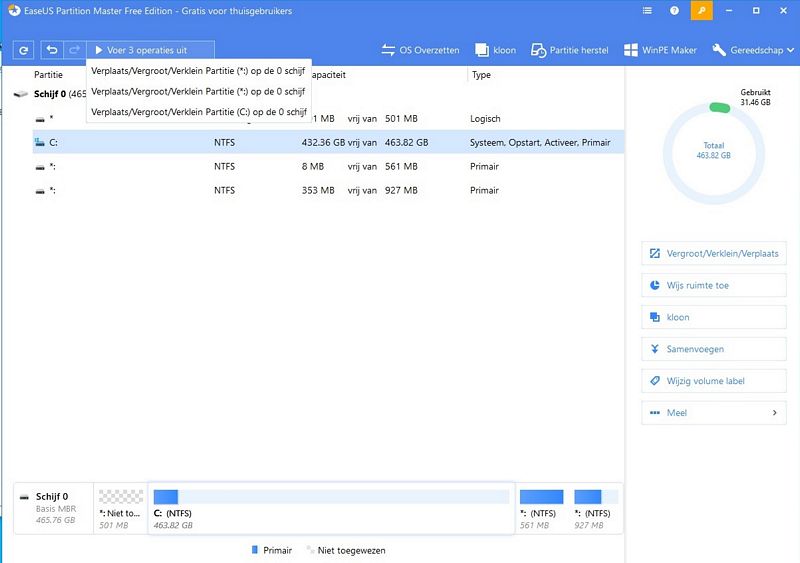Click the merge icon on Samenvoegen
This screenshot has height=563, width=800.
coord(655,349)
